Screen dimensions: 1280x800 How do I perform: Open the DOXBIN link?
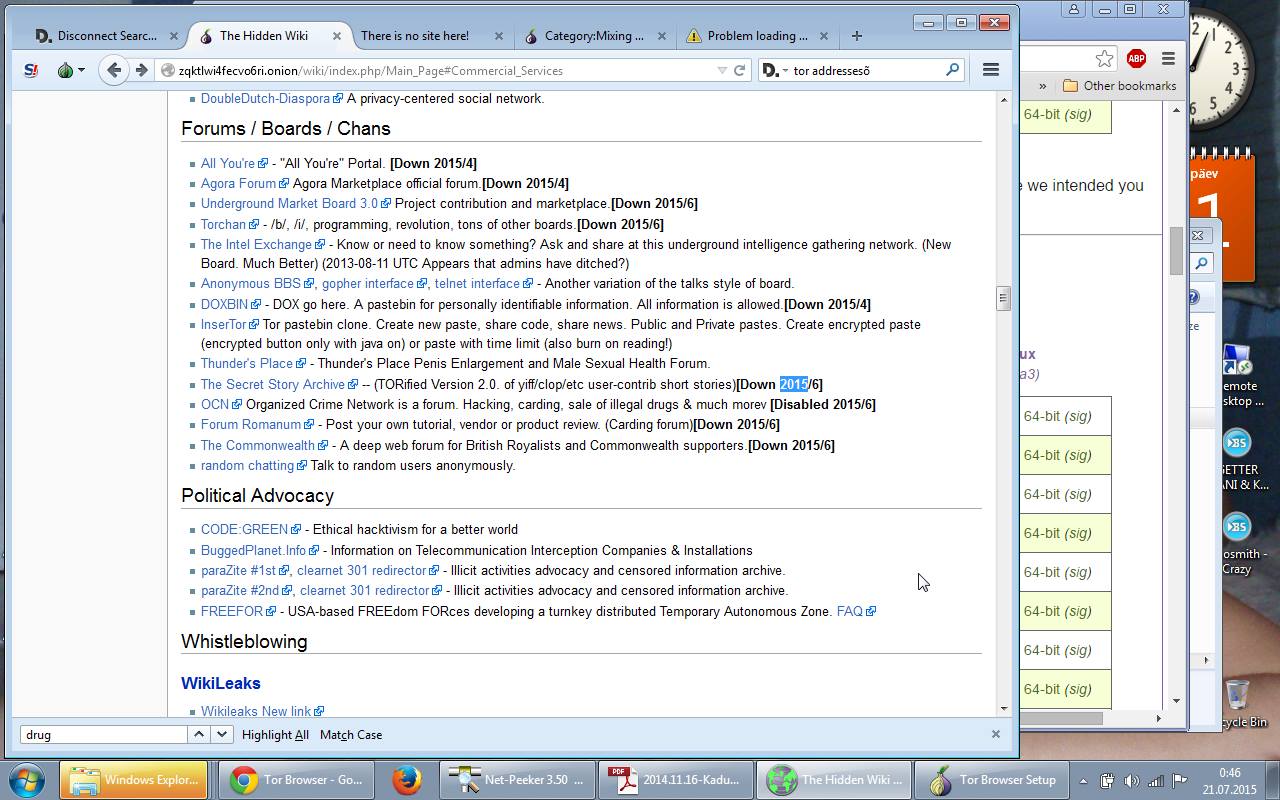pyautogui.click(x=224, y=305)
